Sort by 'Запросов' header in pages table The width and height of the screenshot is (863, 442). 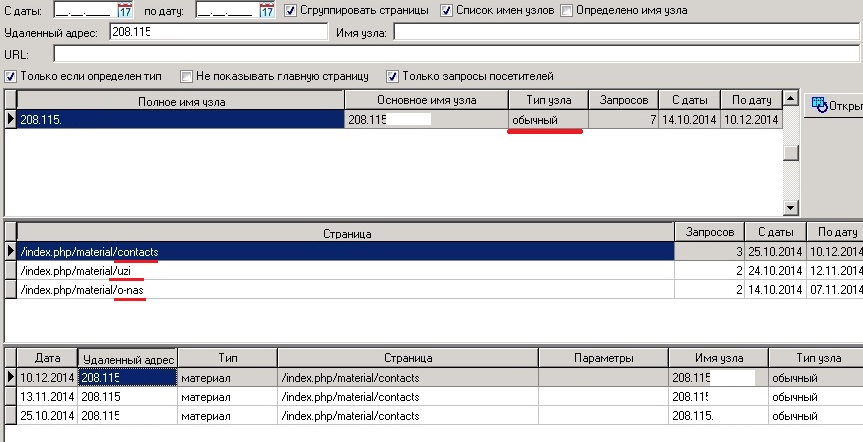(x=709, y=232)
